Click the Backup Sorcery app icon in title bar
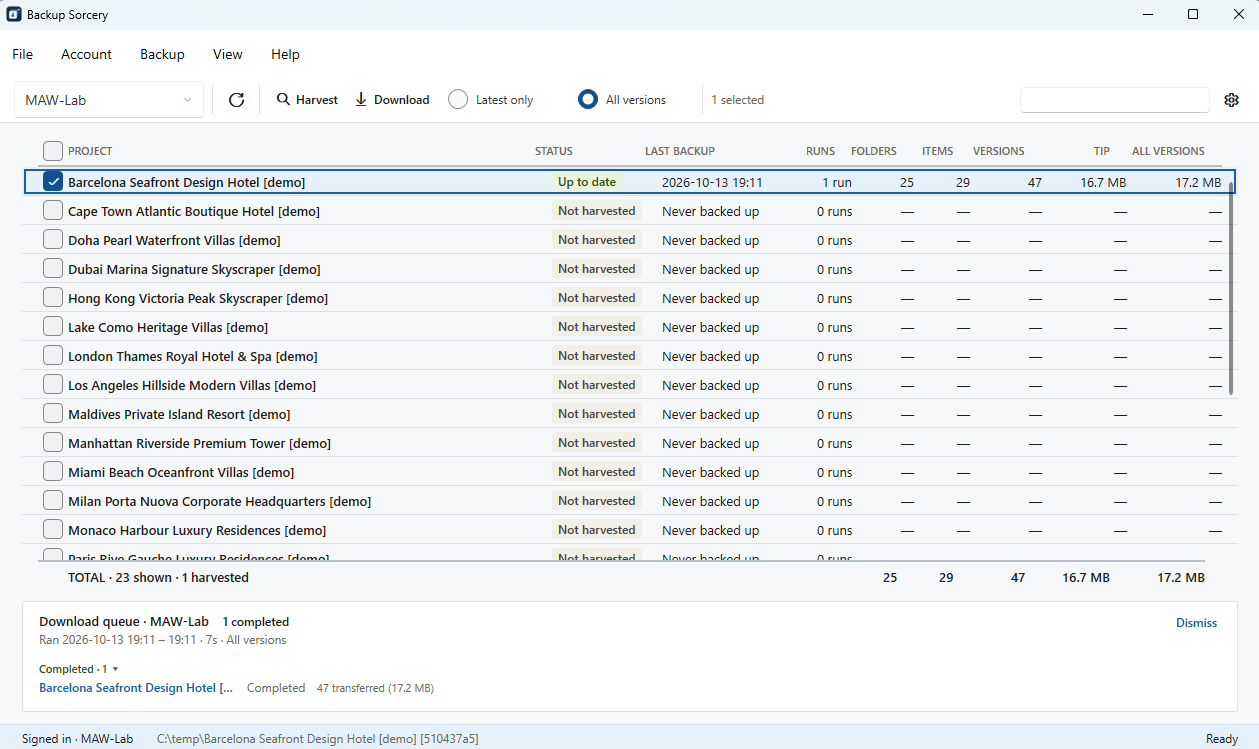The image size is (1259, 749). point(14,15)
